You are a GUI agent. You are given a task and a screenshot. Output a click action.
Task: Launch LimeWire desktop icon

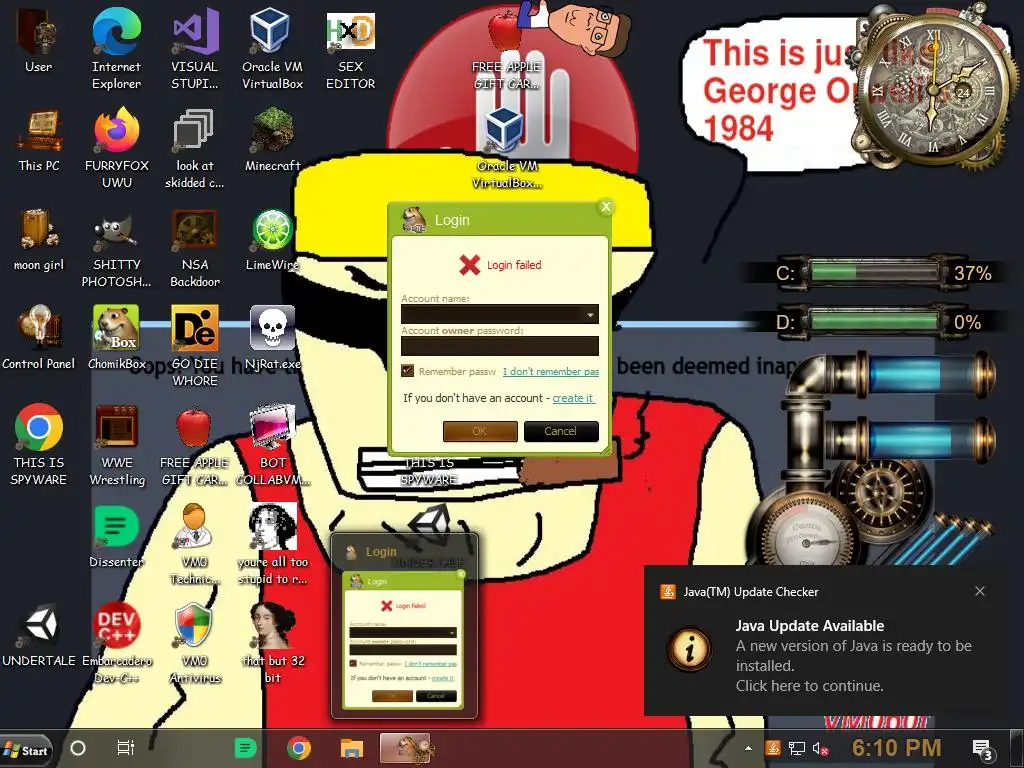click(272, 240)
